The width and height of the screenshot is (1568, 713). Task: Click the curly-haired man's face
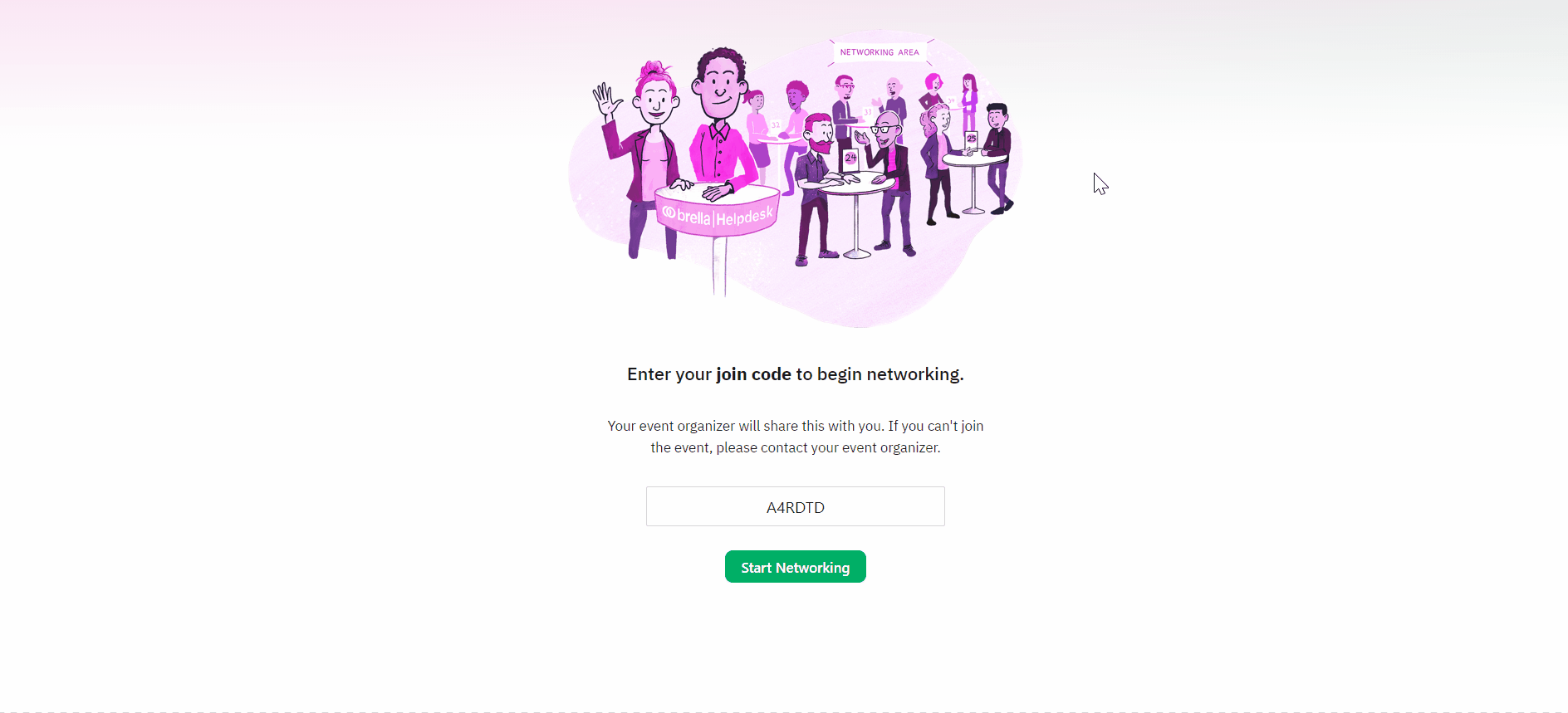(x=719, y=85)
